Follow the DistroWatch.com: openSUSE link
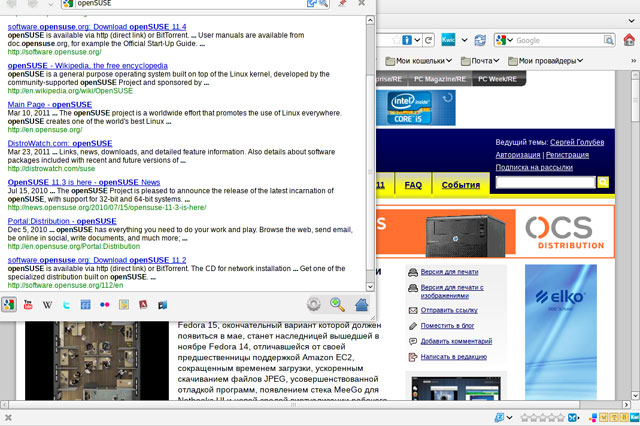The width and height of the screenshot is (640, 426). pos(59,143)
